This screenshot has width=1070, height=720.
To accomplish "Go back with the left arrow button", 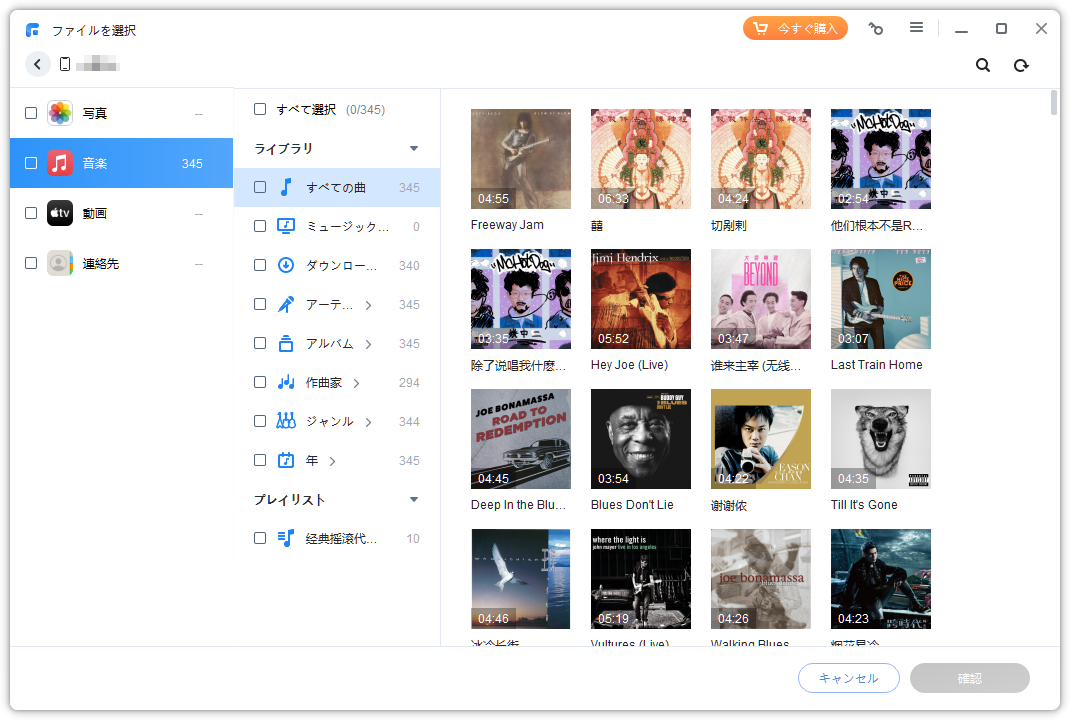I will coord(38,64).
